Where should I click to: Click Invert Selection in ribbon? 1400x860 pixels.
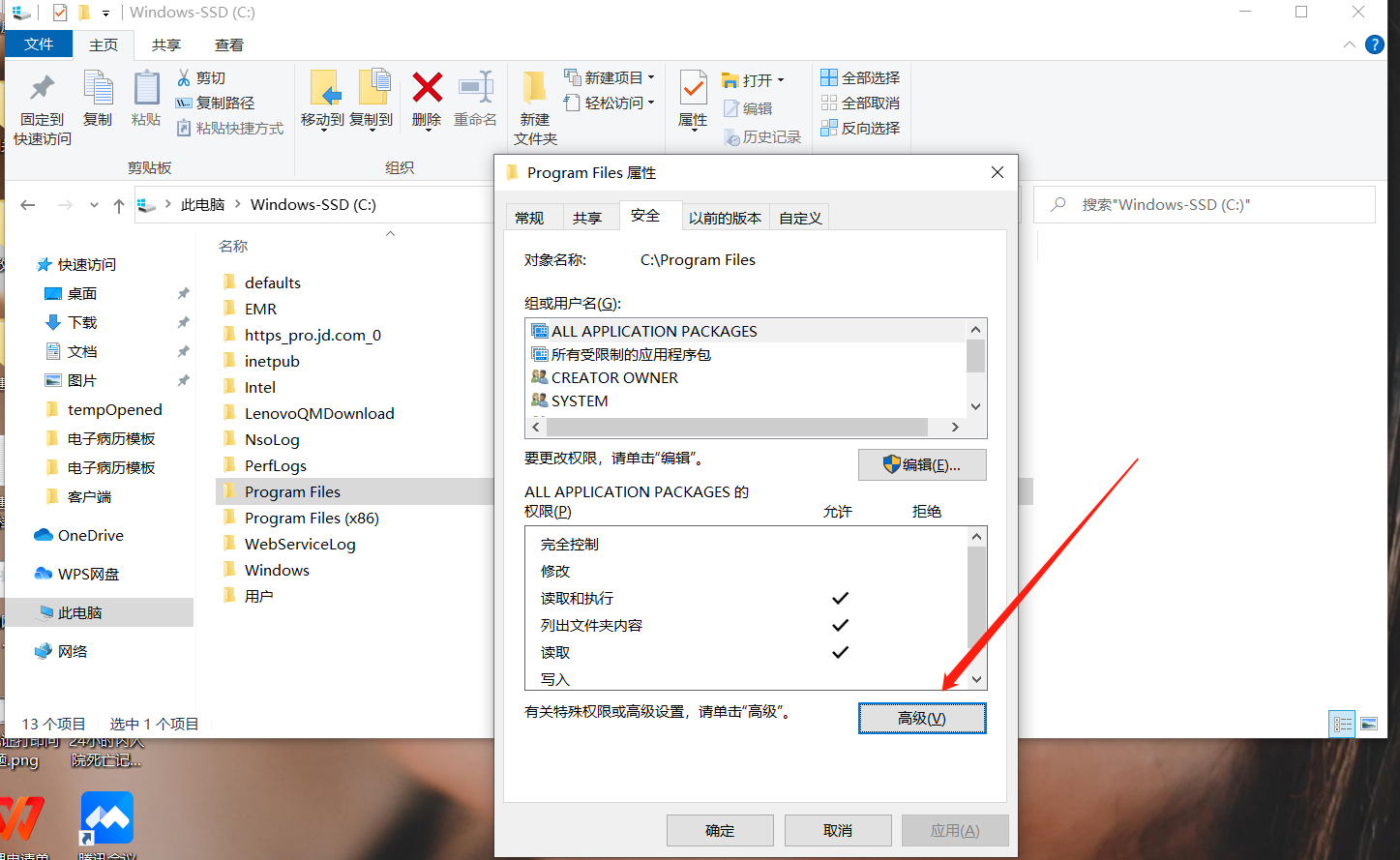(860, 128)
